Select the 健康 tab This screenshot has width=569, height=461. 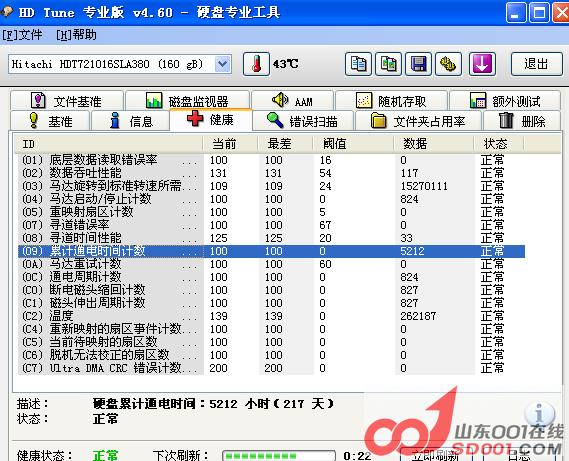[x=211, y=119]
